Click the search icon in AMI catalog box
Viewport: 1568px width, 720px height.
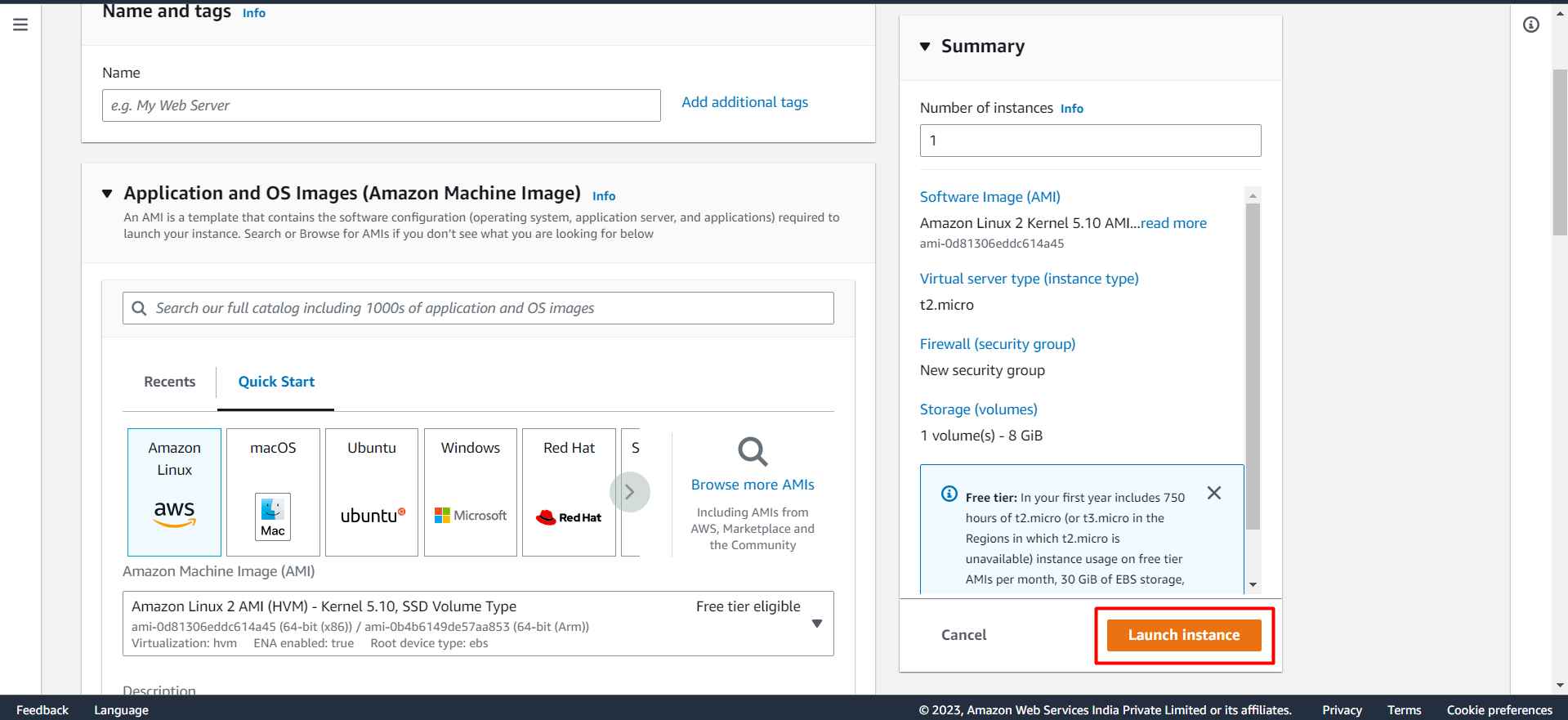point(140,308)
